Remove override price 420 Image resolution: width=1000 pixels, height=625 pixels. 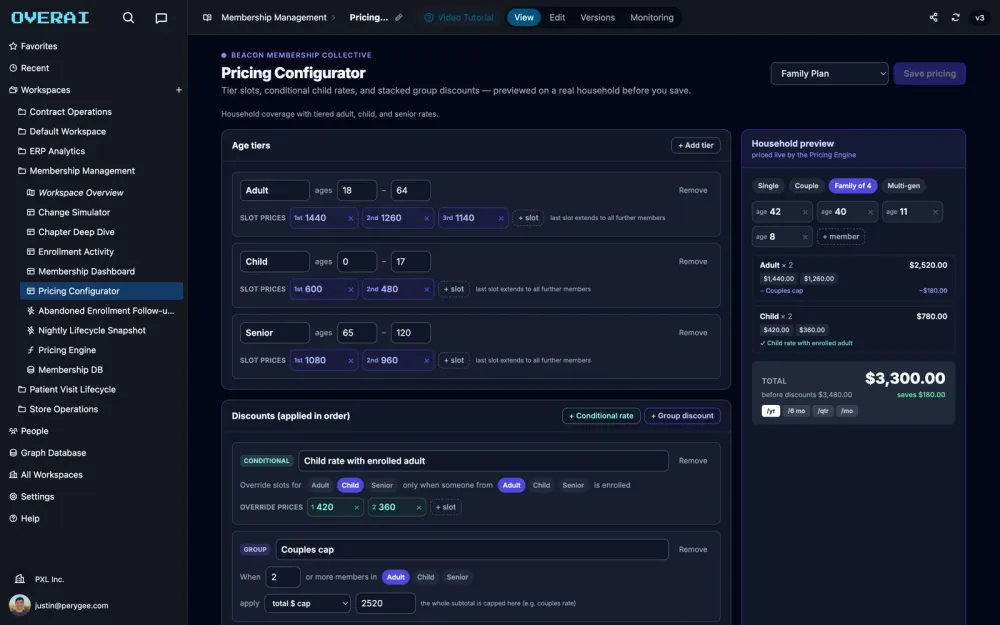(357, 508)
